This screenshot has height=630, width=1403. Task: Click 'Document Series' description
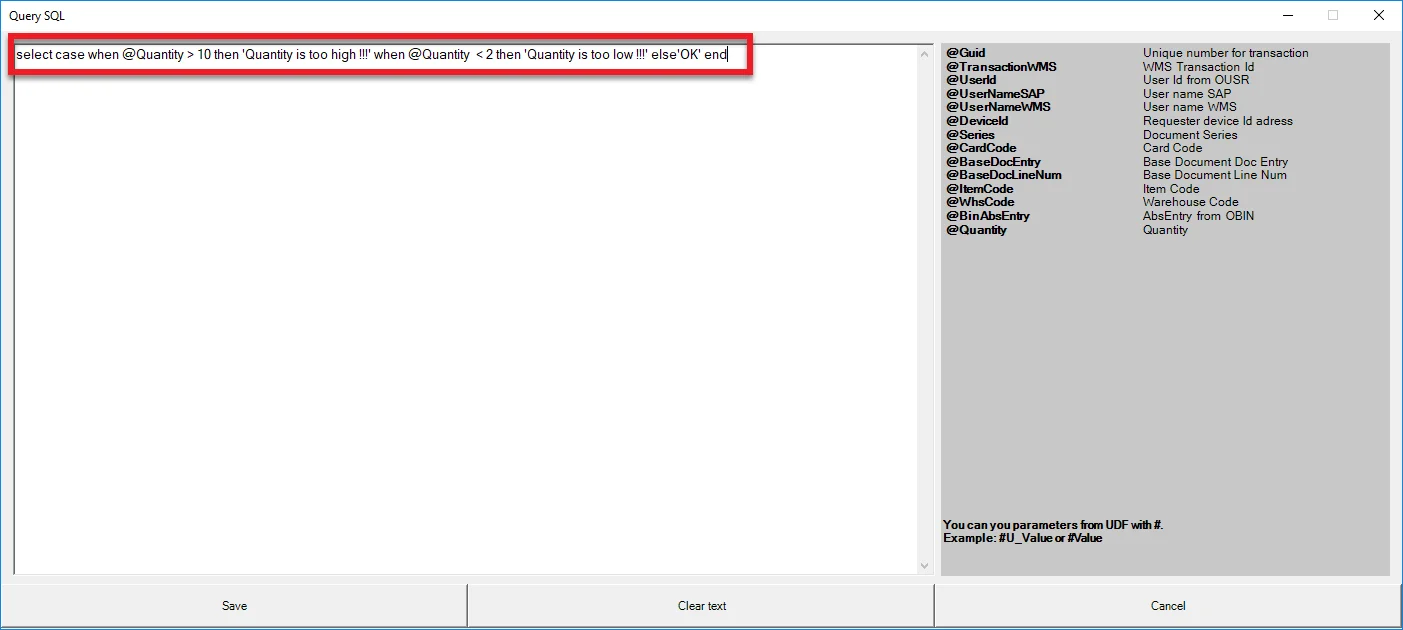[x=1190, y=135]
